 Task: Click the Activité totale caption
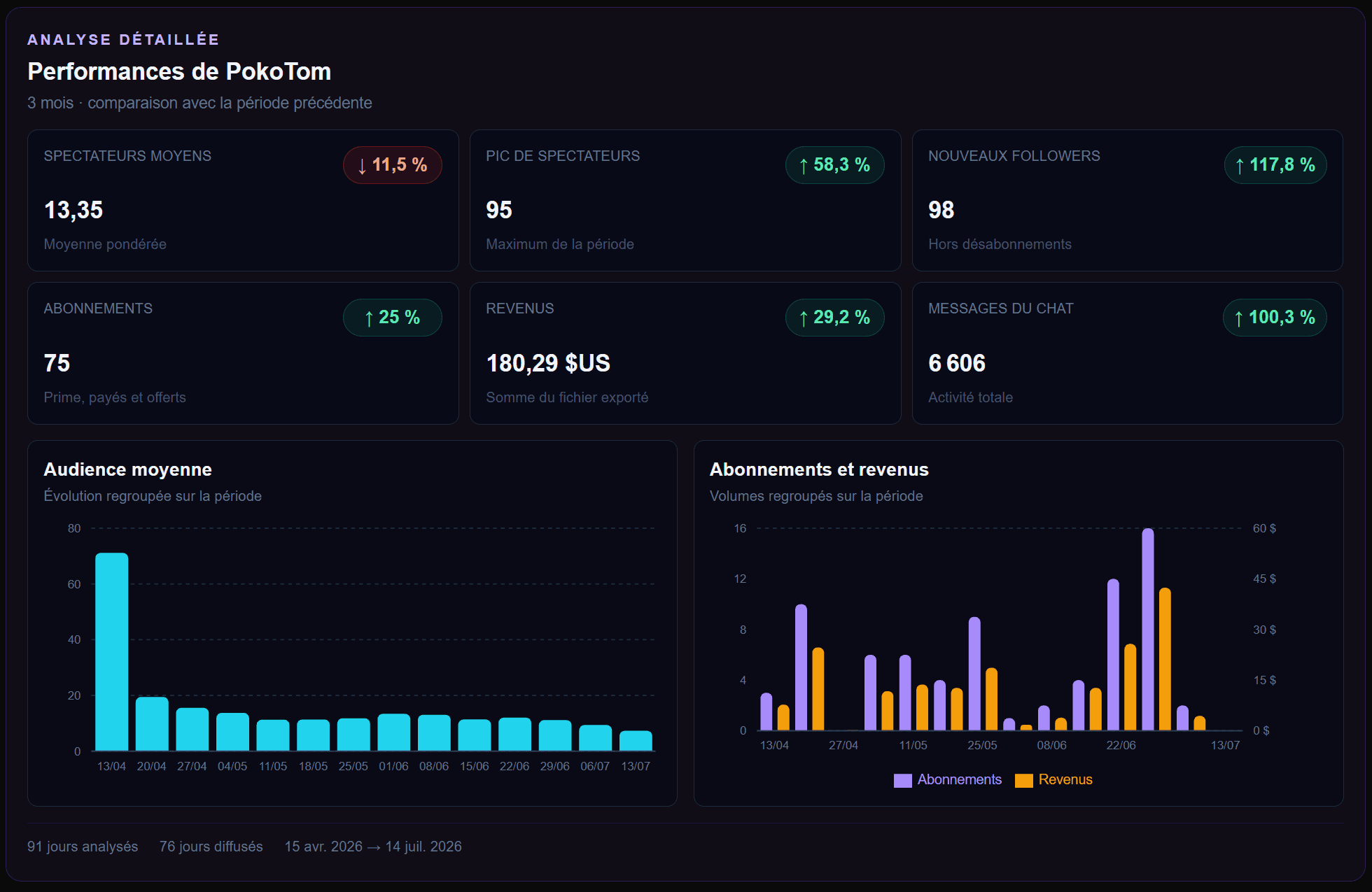(x=970, y=397)
